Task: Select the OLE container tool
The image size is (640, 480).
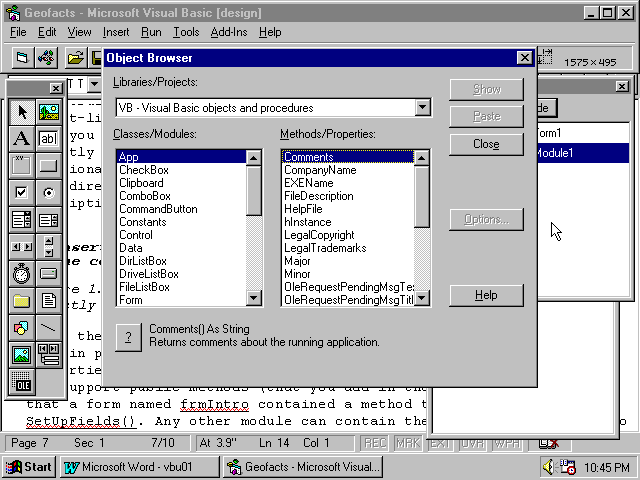Action: pos(22,381)
